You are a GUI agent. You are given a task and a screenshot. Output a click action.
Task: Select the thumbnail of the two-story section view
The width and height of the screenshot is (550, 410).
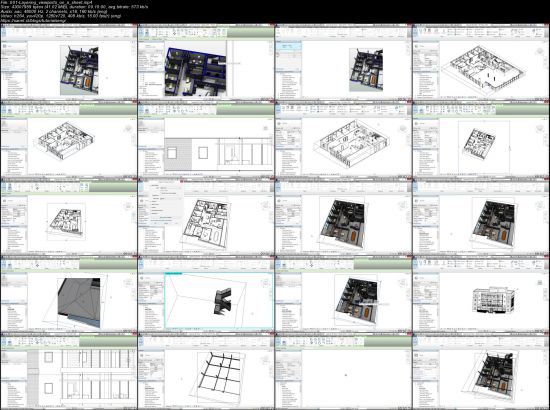click(69, 371)
